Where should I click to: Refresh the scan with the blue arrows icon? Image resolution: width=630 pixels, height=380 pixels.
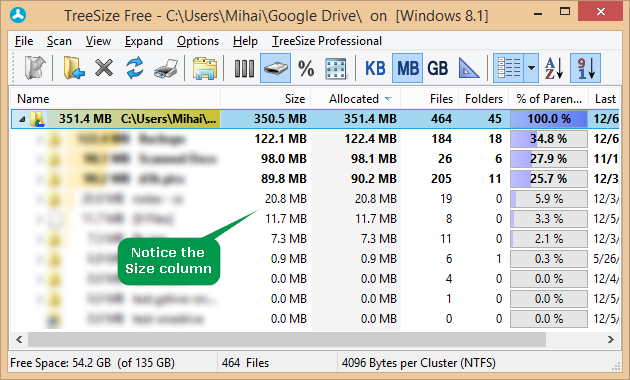point(135,67)
